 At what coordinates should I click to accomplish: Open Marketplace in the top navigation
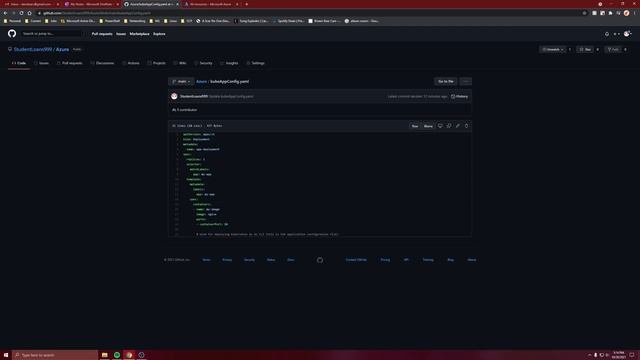[x=140, y=34]
